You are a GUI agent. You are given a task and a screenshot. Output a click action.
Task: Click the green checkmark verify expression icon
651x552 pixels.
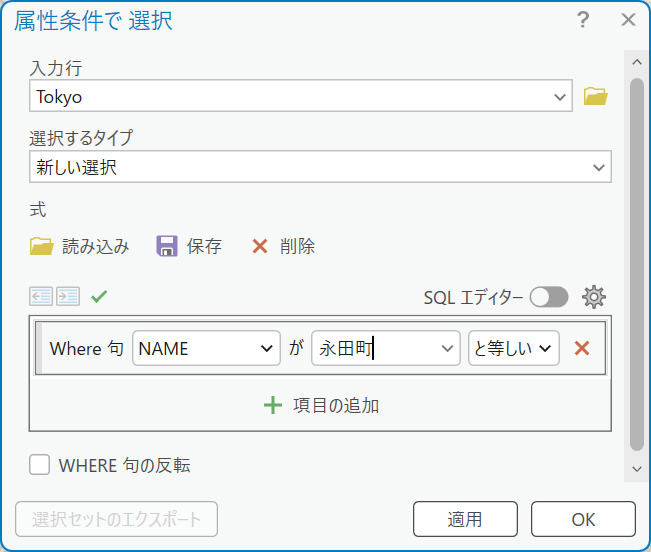pos(98,296)
